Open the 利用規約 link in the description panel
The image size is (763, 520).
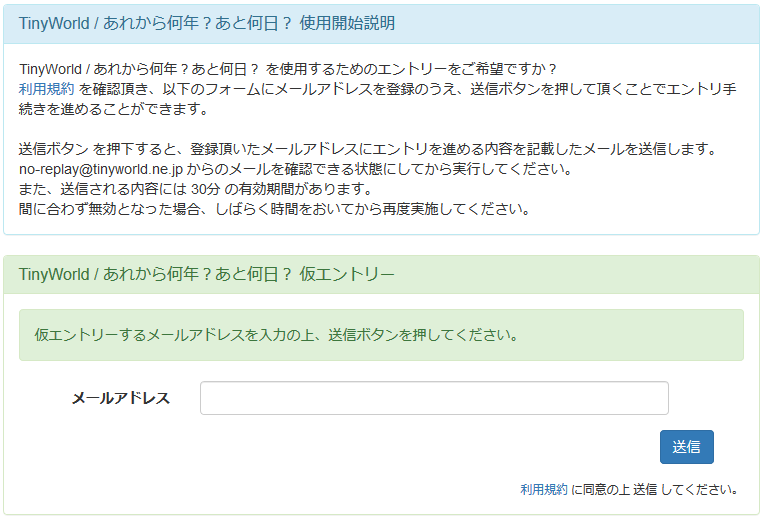(x=46, y=89)
